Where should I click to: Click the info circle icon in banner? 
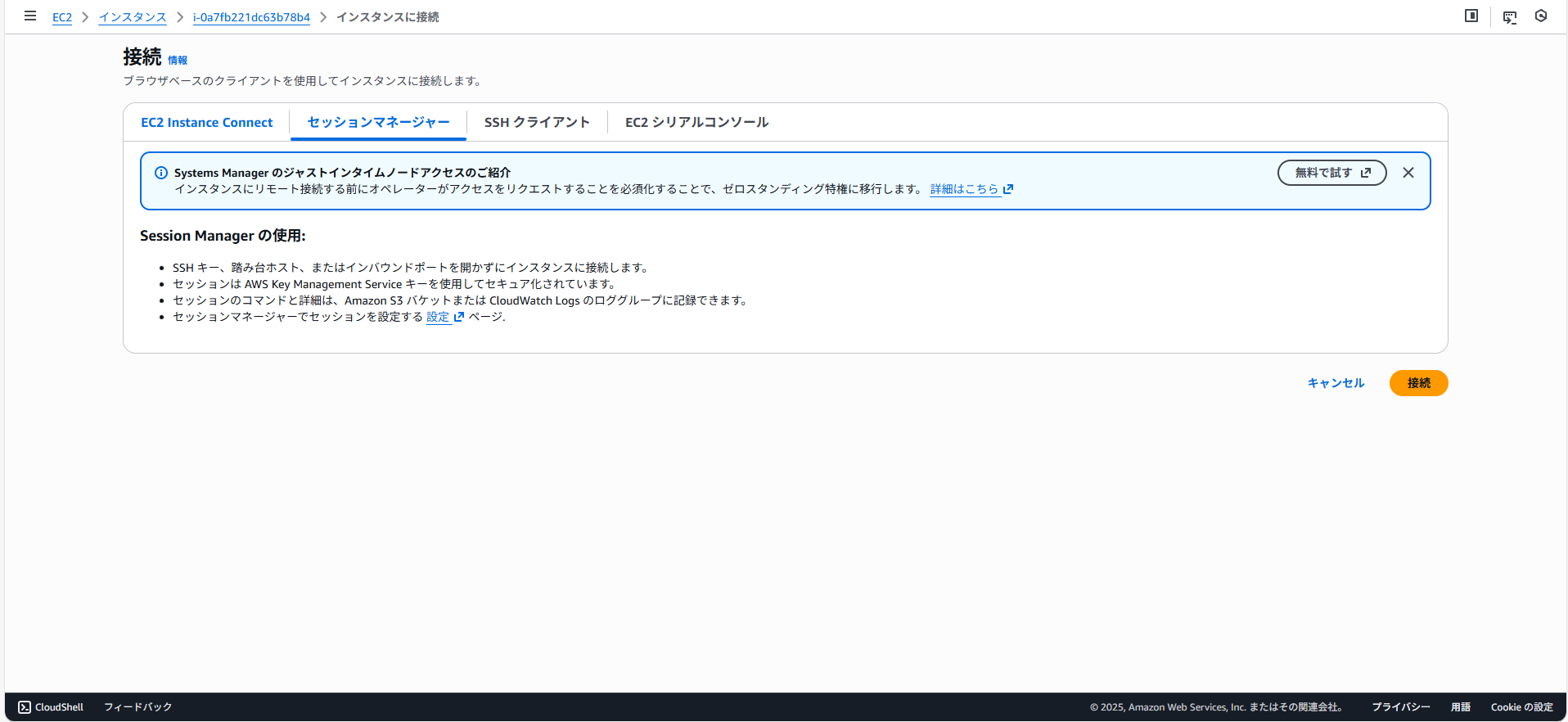[x=161, y=173]
